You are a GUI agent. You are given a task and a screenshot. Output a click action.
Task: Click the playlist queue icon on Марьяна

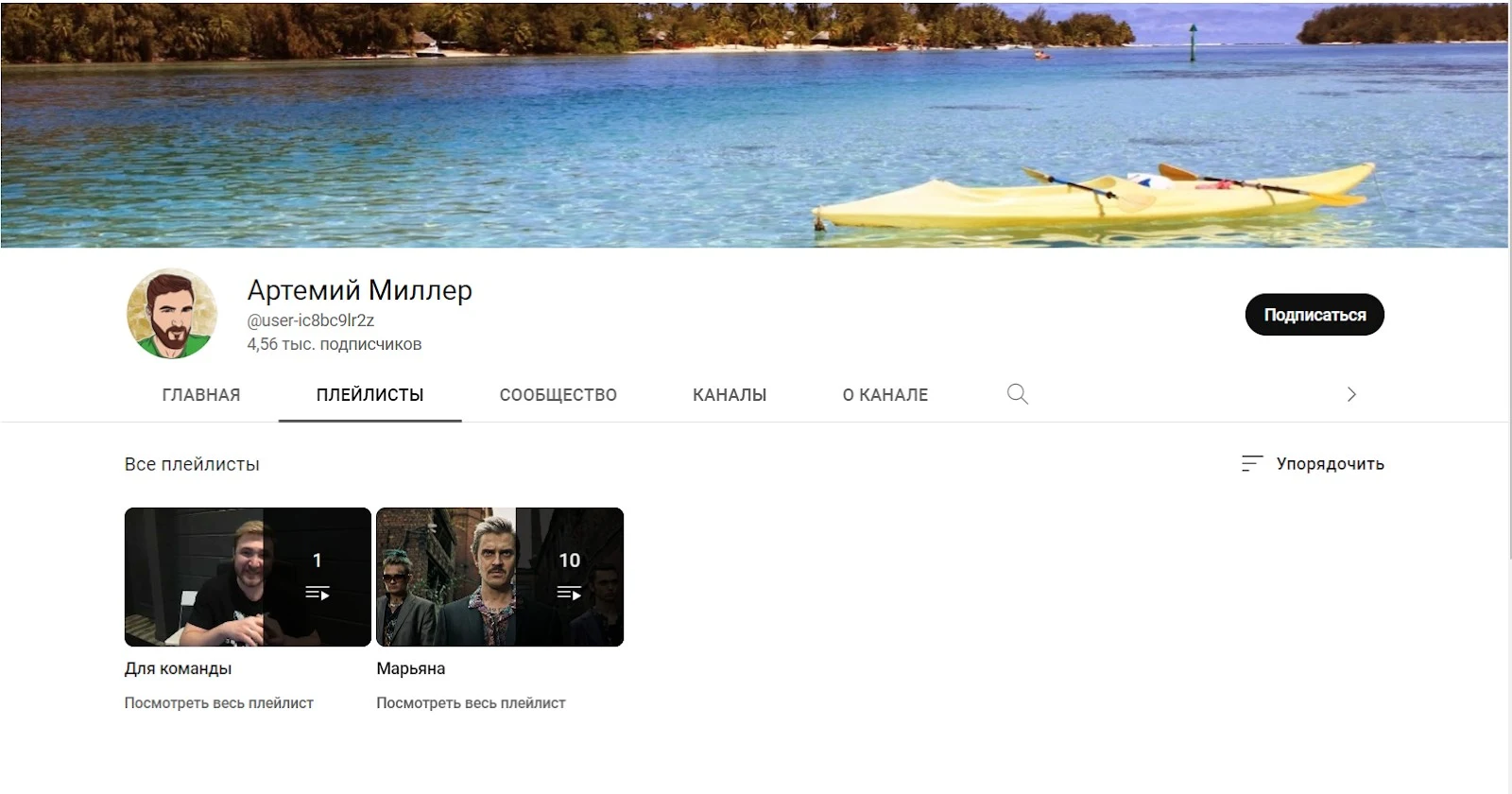pyautogui.click(x=569, y=594)
